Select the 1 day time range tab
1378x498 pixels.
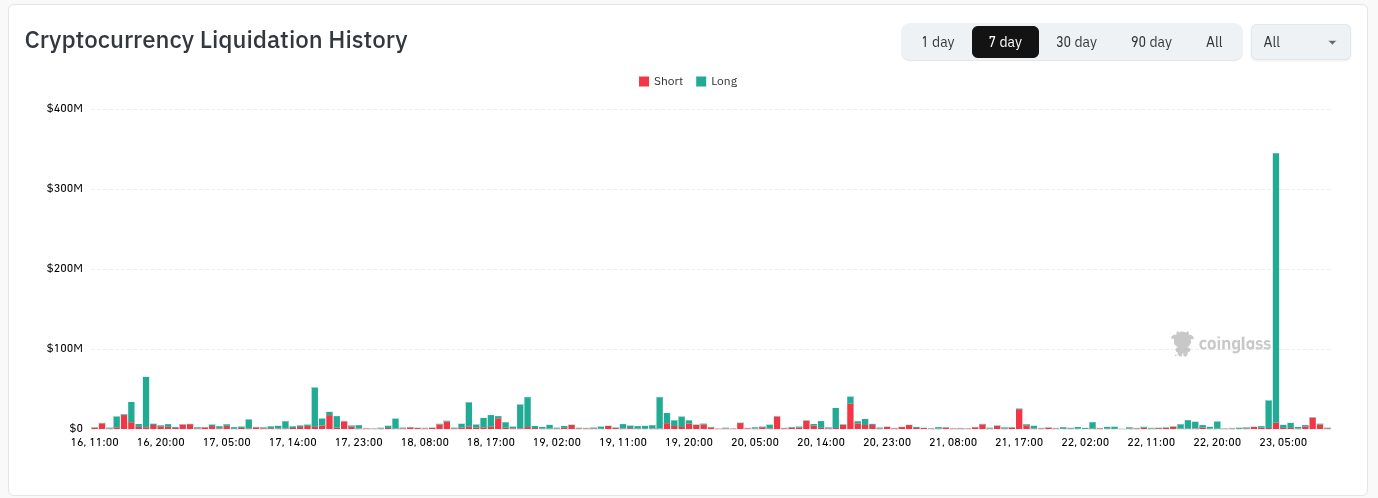[937, 42]
